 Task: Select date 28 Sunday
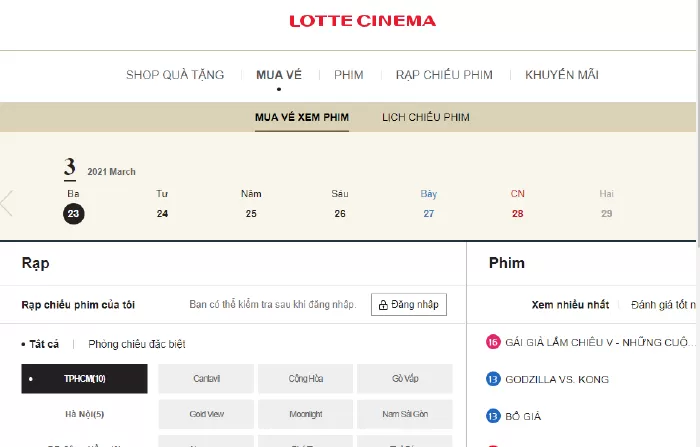pyautogui.click(x=517, y=213)
